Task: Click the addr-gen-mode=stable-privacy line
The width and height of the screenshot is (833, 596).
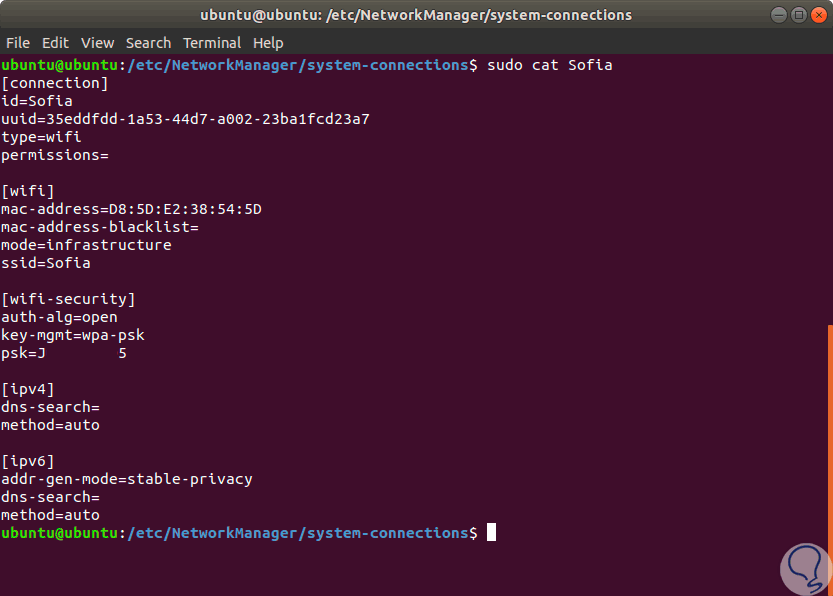Action: tap(127, 479)
